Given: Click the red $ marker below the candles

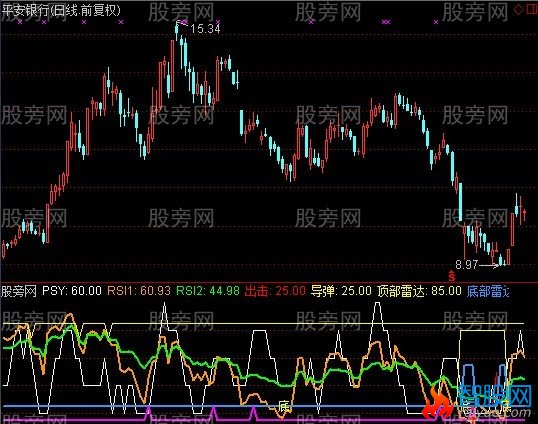Looking at the screenshot, I should point(452,275).
